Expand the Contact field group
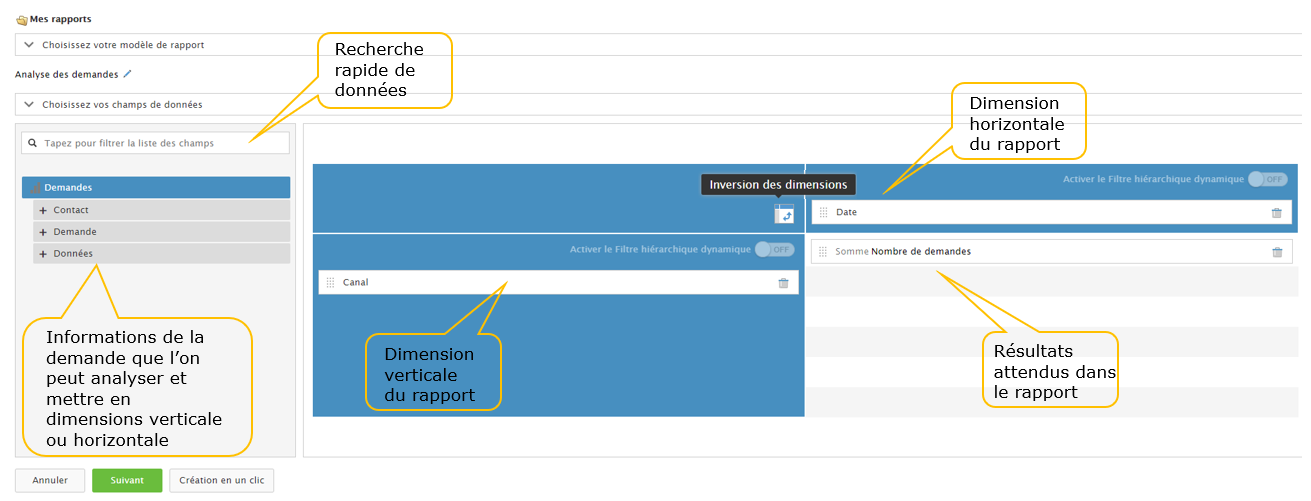Image resolution: width=1311 pixels, height=501 pixels. click(43, 210)
